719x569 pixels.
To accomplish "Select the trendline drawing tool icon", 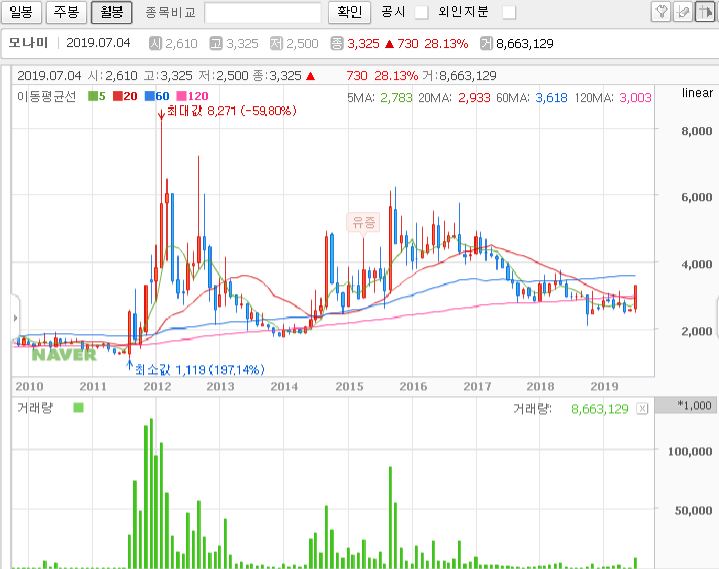I will pyautogui.click(x=682, y=12).
